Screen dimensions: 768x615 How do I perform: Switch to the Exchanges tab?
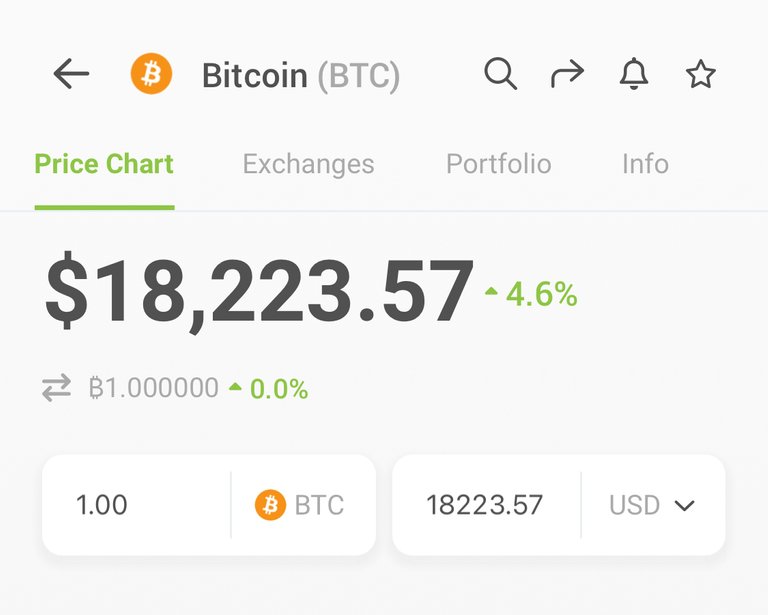(x=309, y=164)
